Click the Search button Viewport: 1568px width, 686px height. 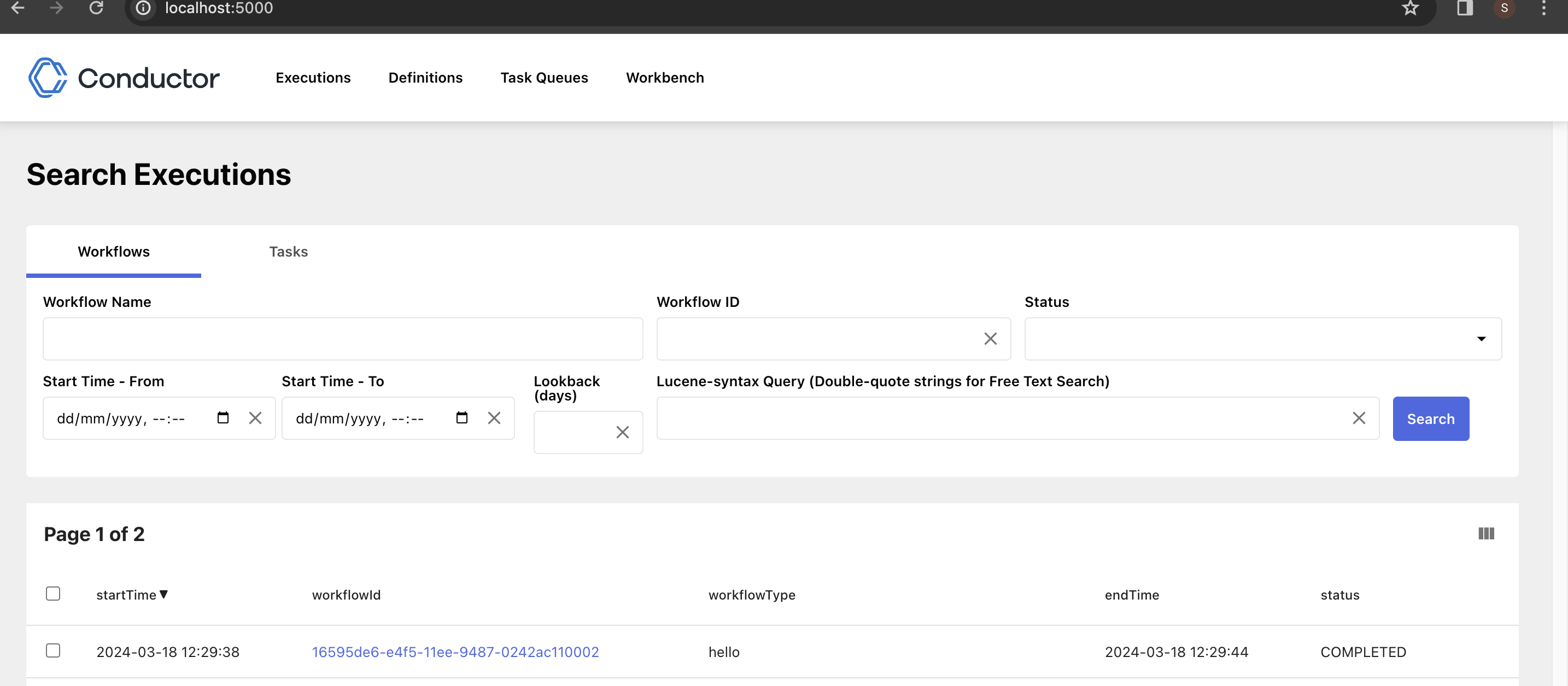coord(1431,419)
